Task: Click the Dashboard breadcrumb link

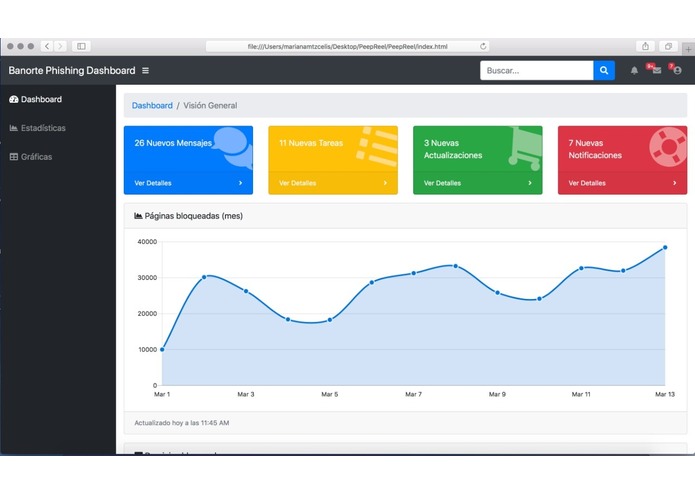Action: pos(152,105)
